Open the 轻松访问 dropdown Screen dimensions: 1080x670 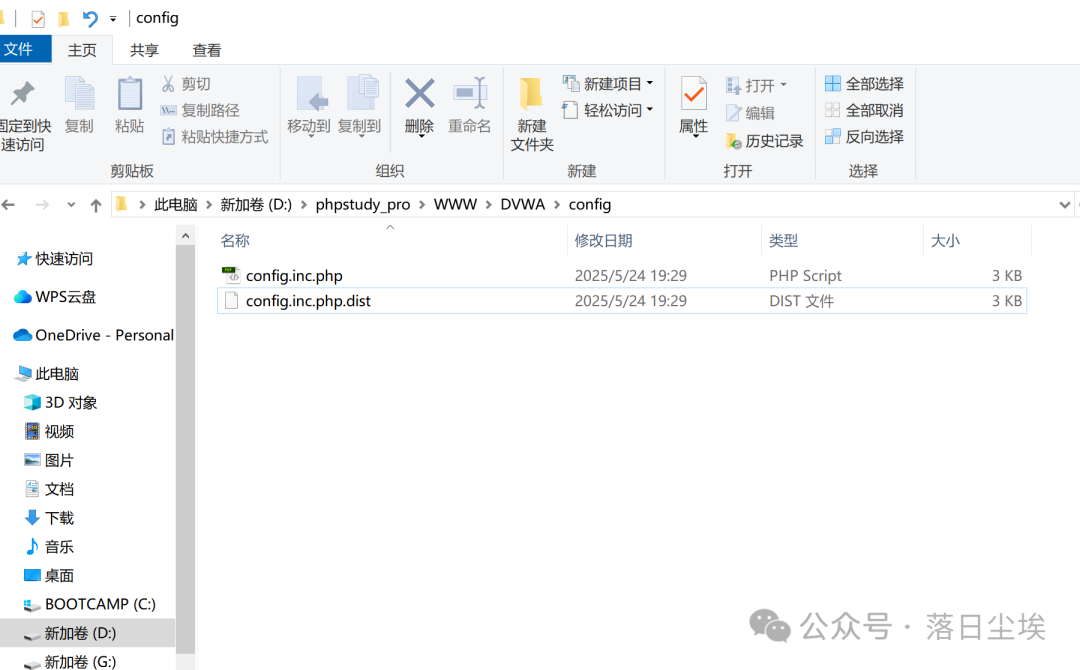point(608,110)
